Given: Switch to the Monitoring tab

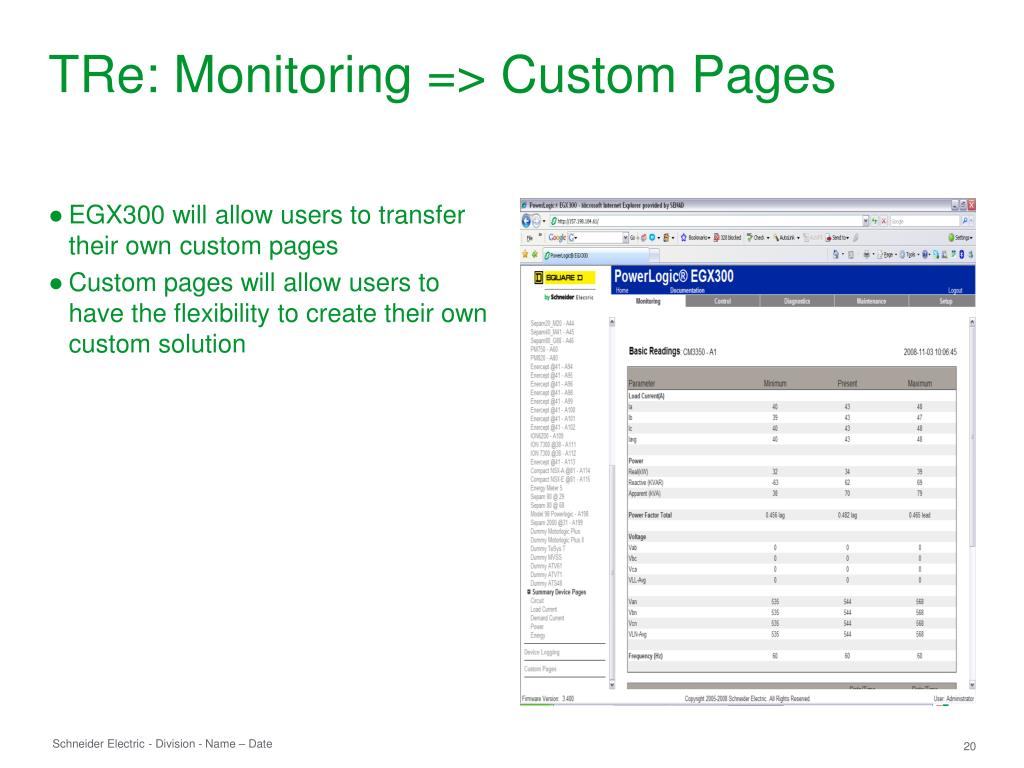Looking at the screenshot, I should click(x=648, y=301).
